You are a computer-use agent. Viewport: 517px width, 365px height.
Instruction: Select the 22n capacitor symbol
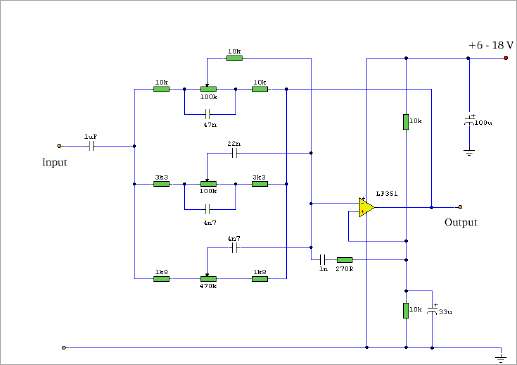[x=234, y=153]
